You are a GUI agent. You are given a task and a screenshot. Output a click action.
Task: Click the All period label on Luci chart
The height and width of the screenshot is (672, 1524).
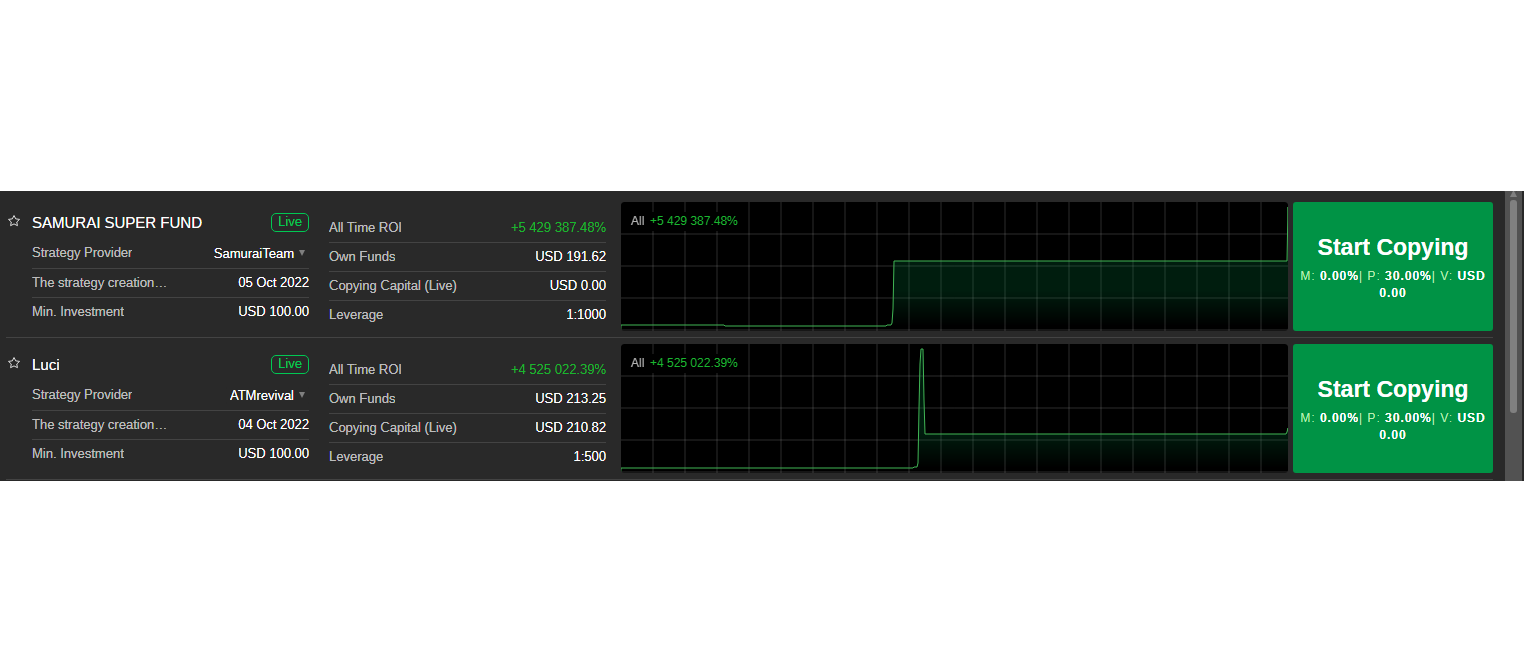[638, 363]
